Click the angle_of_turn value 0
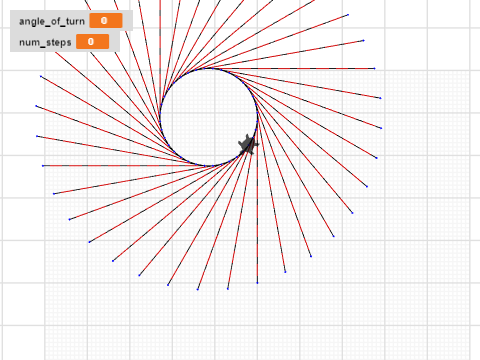The image size is (480, 360). [x=106, y=21]
